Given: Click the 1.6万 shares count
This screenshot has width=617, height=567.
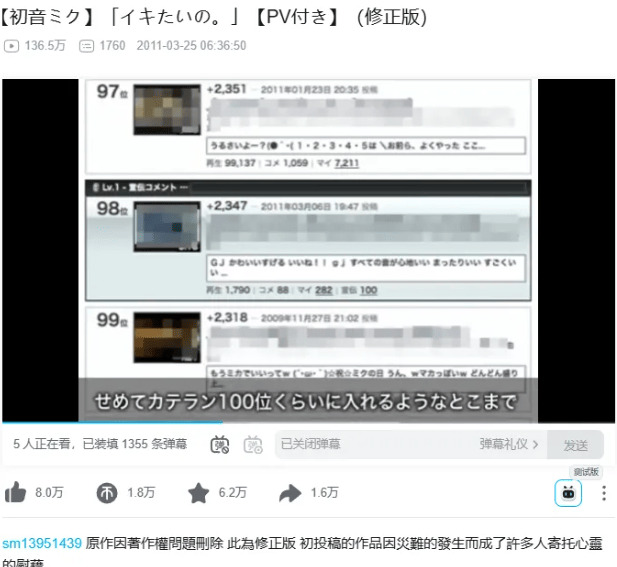Looking at the screenshot, I should [x=325, y=493].
